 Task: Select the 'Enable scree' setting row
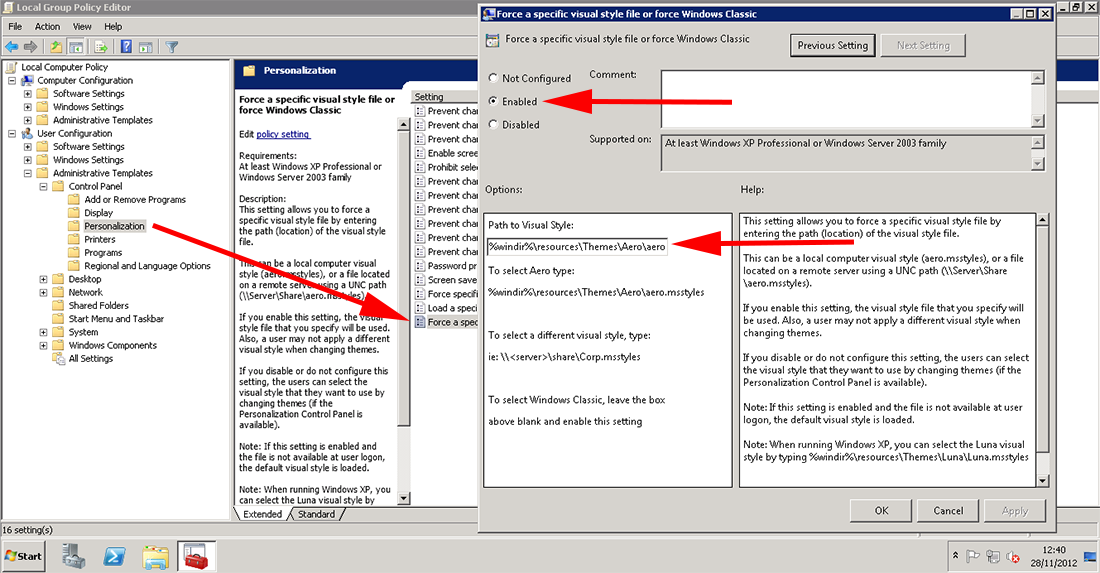point(446,153)
